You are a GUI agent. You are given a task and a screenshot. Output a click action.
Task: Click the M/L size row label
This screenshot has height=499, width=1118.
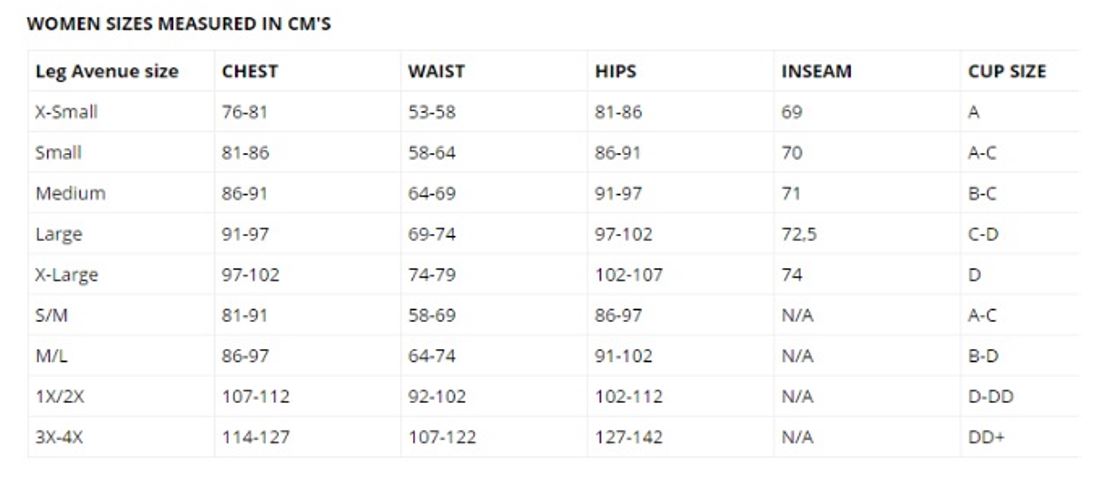click(x=52, y=356)
